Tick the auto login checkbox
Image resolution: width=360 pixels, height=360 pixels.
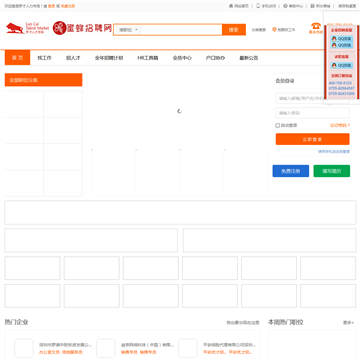pyautogui.click(x=277, y=126)
